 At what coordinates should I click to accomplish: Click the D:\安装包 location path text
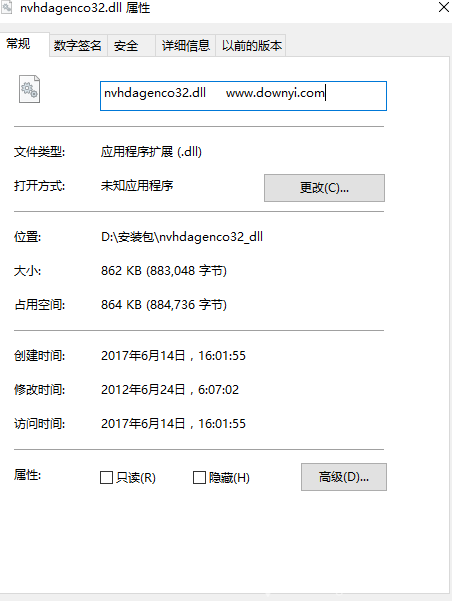pos(182,237)
